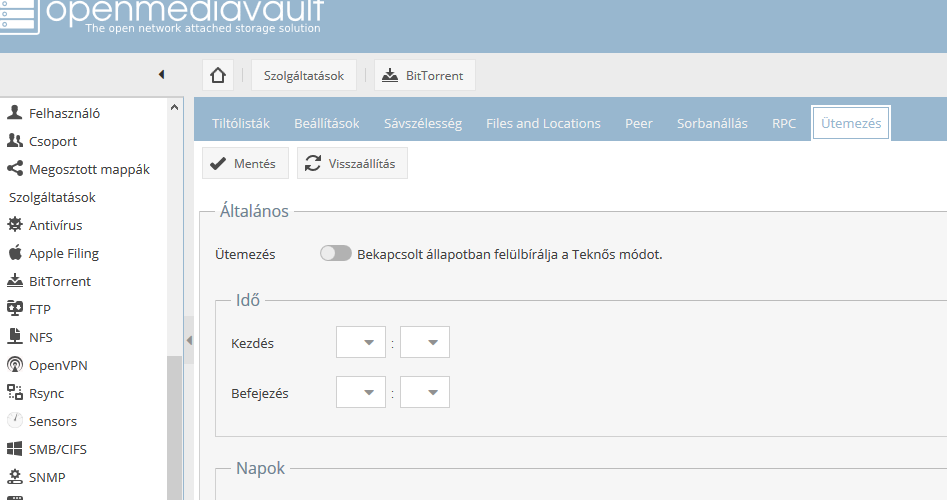Click the sidebar scroll-up arrow

click(175, 107)
